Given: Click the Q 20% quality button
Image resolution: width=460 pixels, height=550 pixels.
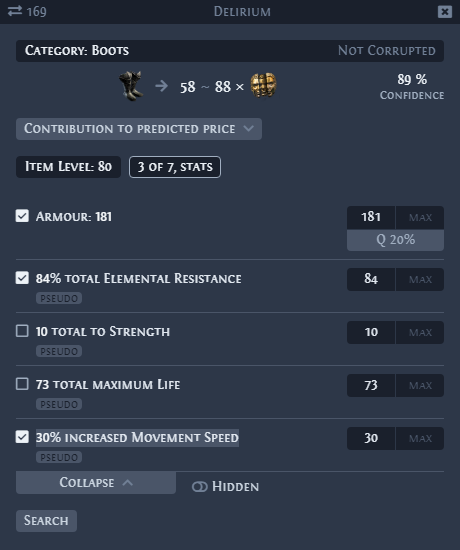Looking at the screenshot, I should point(395,240).
